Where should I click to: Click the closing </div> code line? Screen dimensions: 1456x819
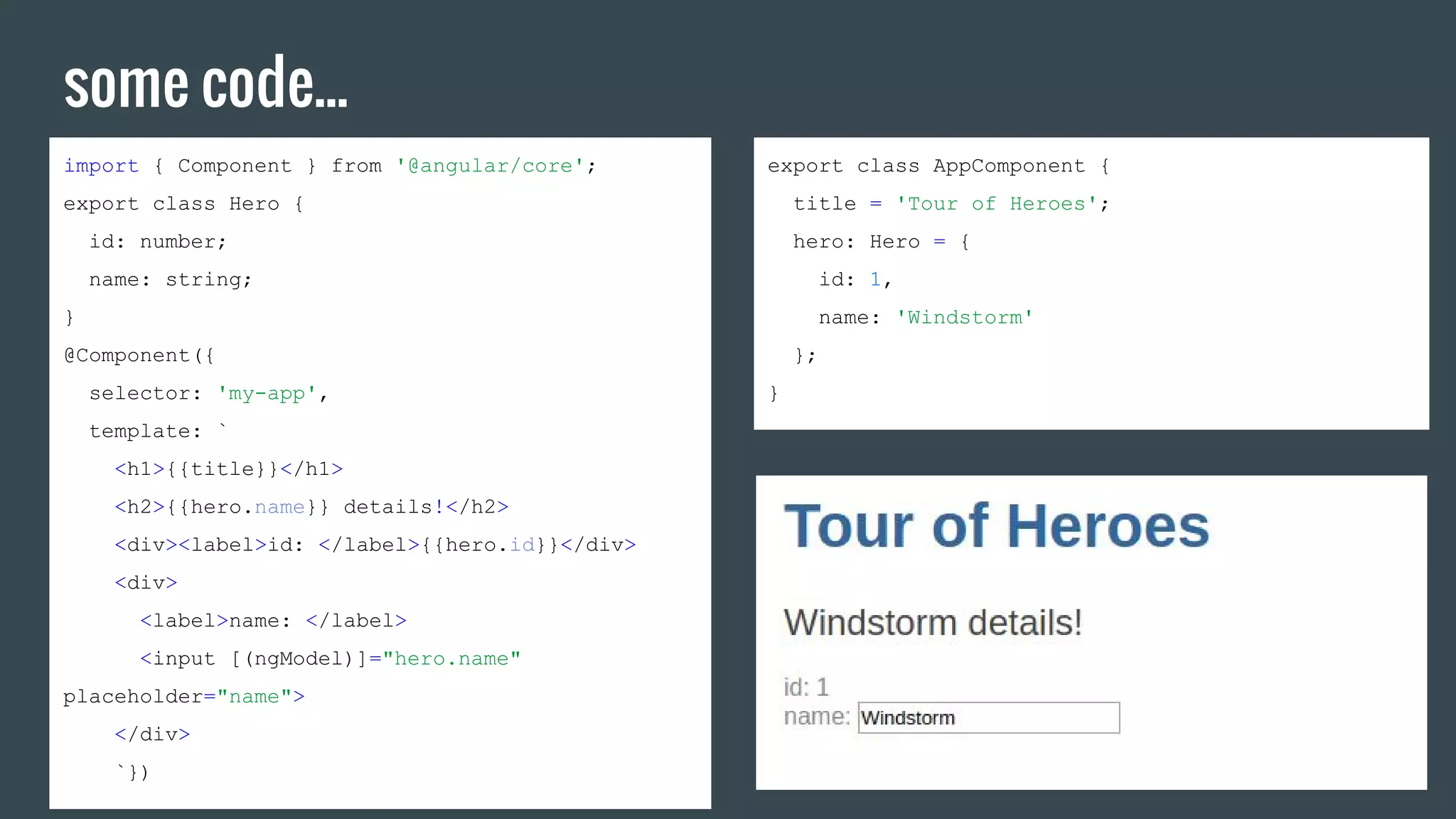coord(153,734)
